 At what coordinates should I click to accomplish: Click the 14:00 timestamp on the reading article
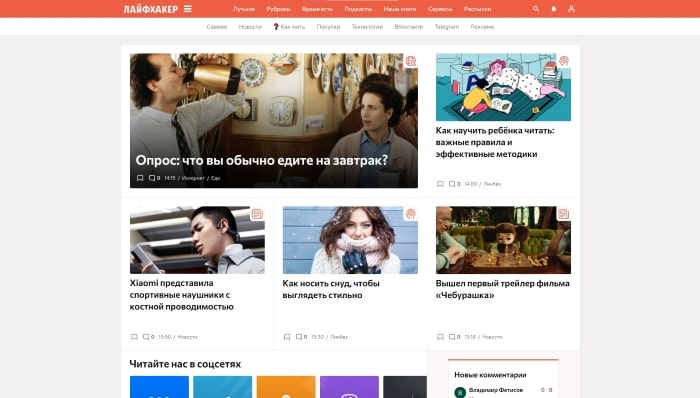click(x=471, y=184)
